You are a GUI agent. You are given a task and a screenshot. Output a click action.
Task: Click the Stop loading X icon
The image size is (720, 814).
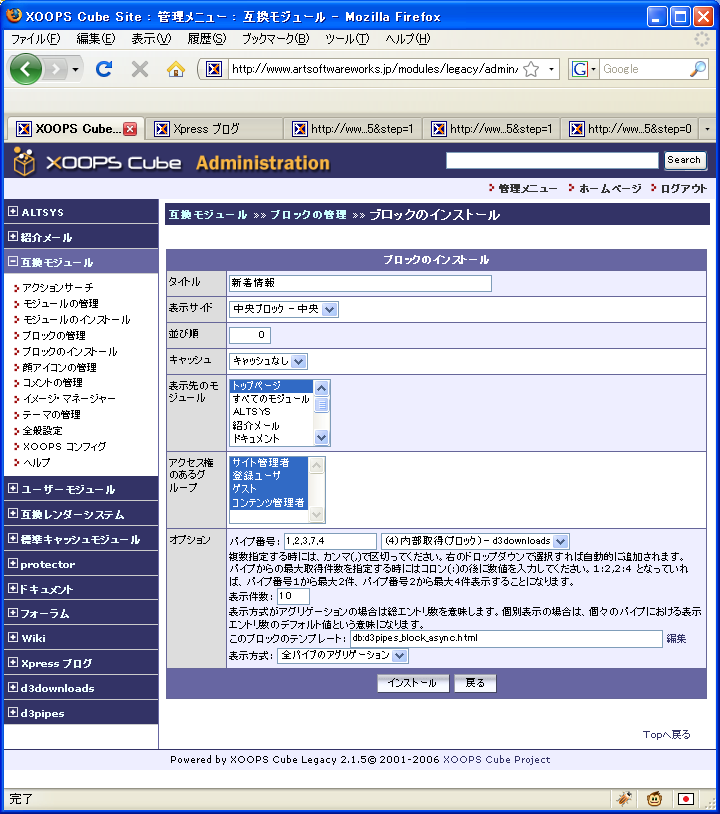[140, 69]
